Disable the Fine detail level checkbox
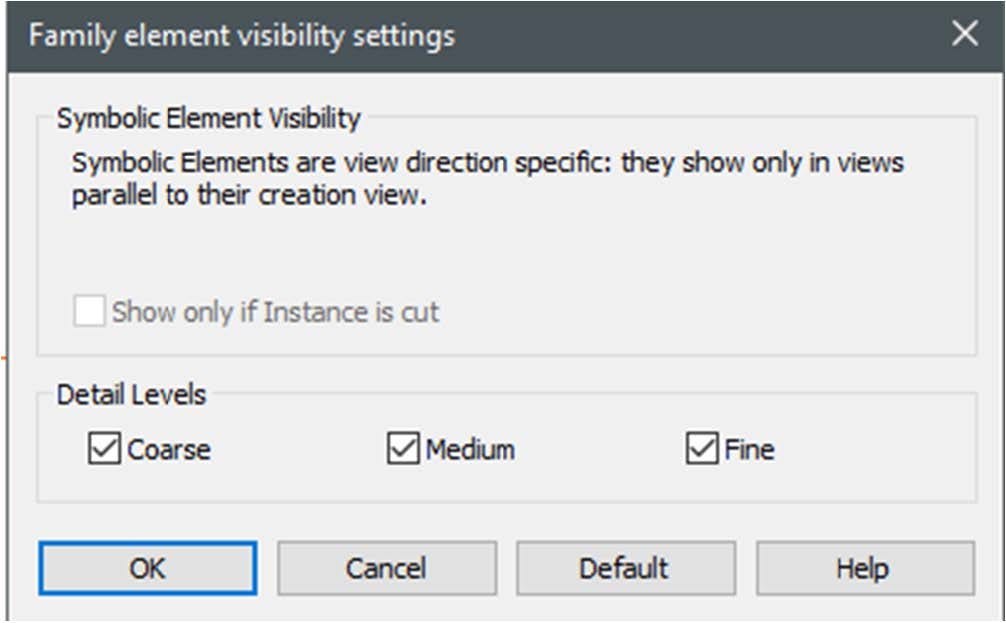Screen dimensions: 1006x623 click(x=702, y=448)
